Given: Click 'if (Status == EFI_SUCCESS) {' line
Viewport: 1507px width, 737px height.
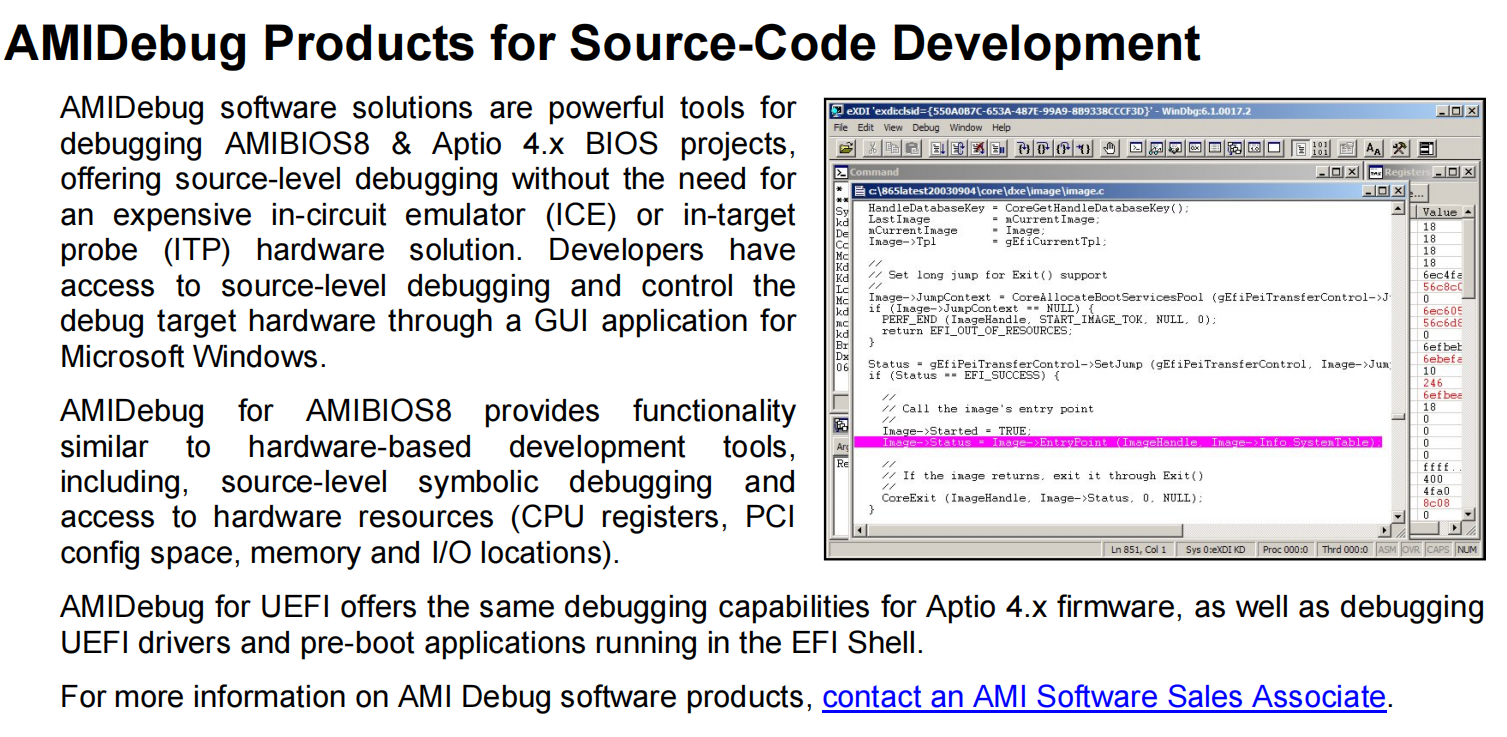Looking at the screenshot, I should (966, 376).
